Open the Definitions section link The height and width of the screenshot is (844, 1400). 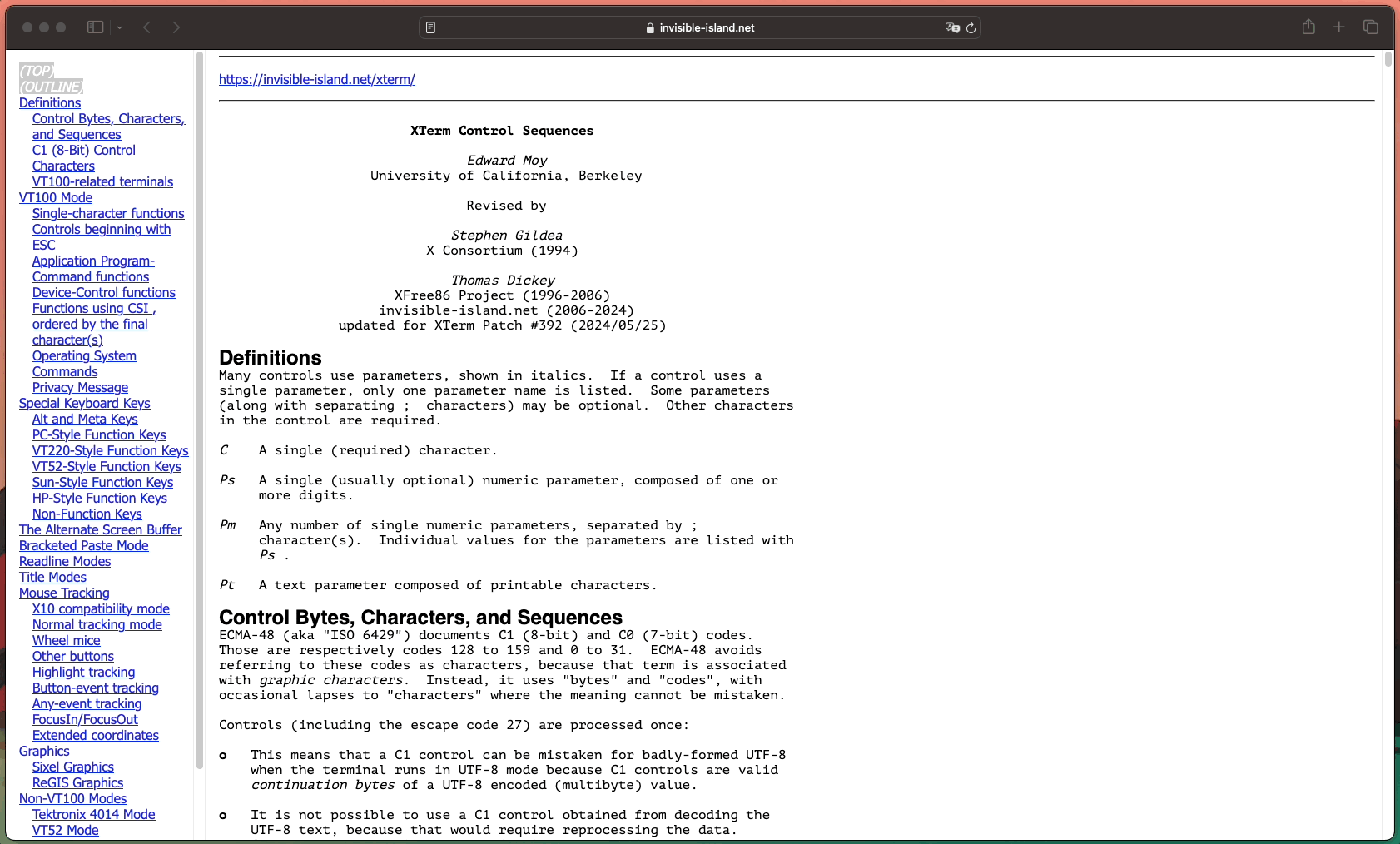pyautogui.click(x=49, y=102)
